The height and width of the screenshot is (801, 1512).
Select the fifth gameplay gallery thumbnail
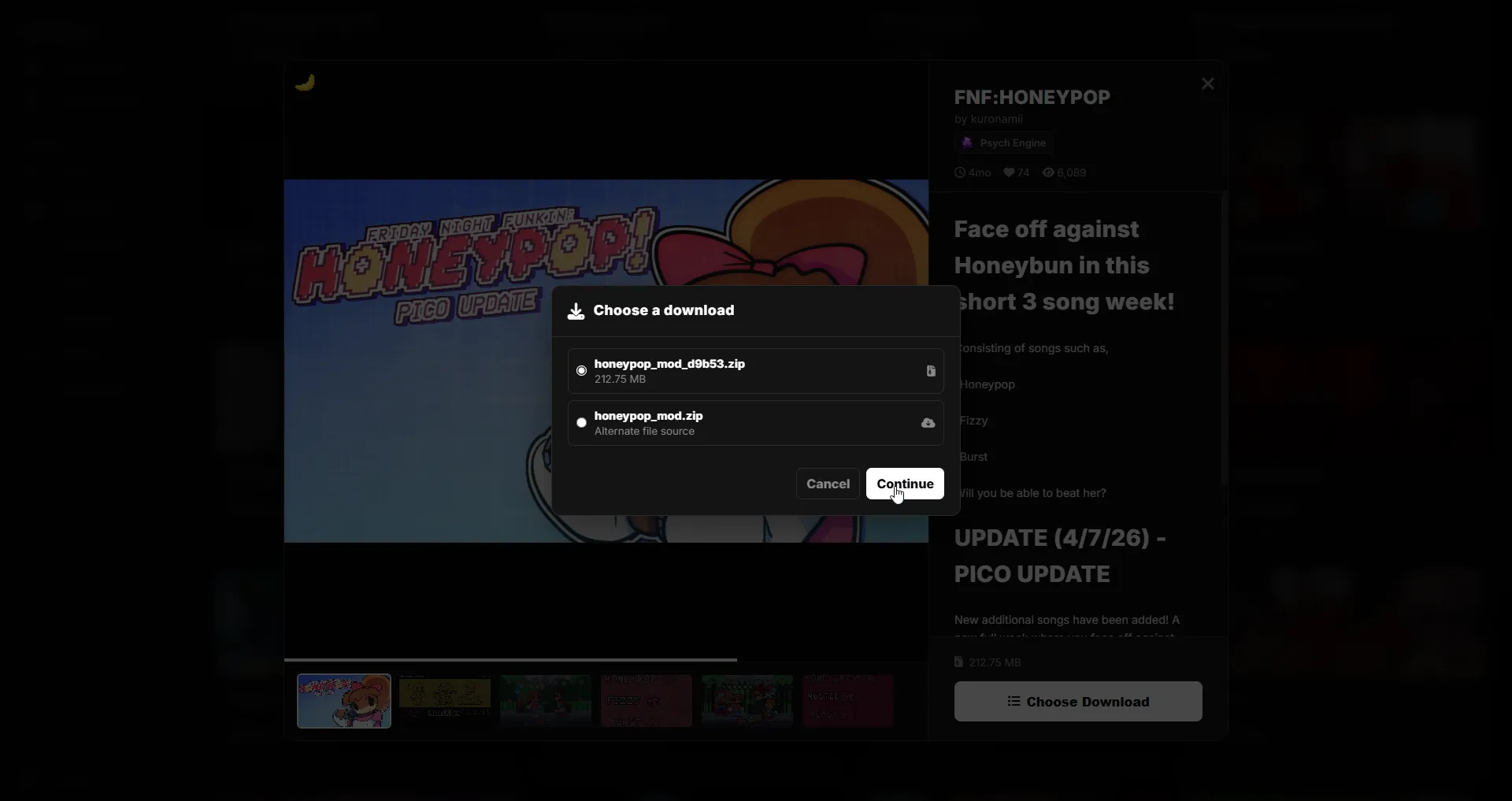(747, 701)
